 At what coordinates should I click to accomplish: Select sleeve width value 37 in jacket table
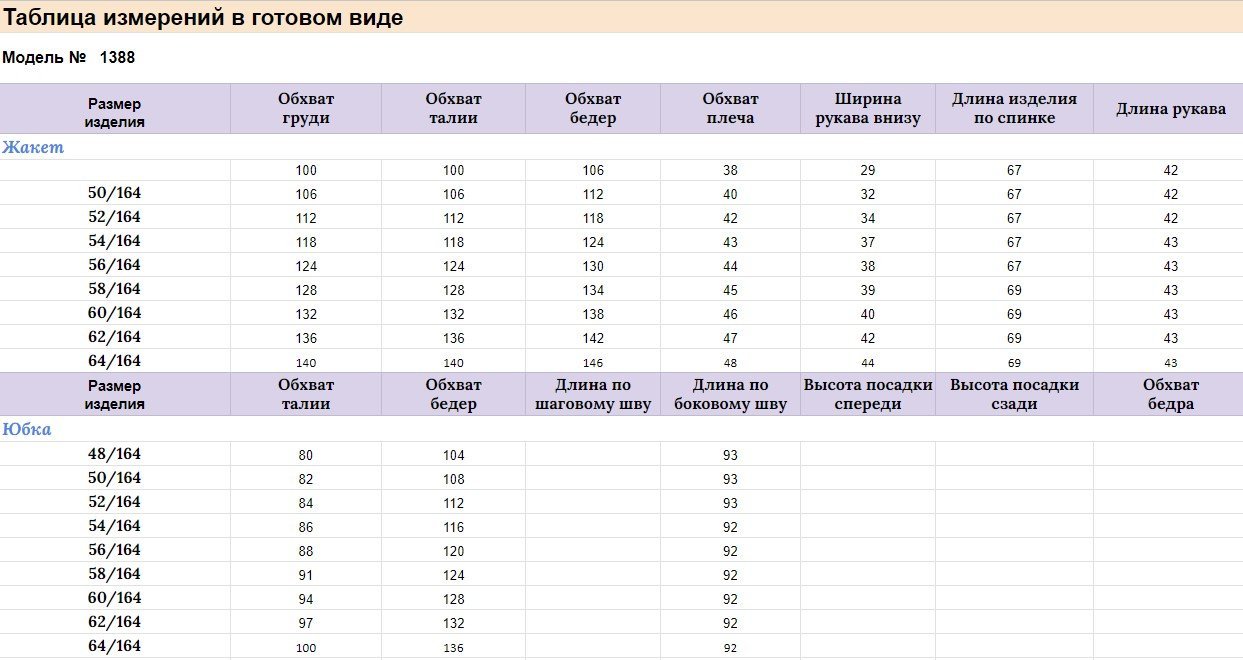pos(867,242)
